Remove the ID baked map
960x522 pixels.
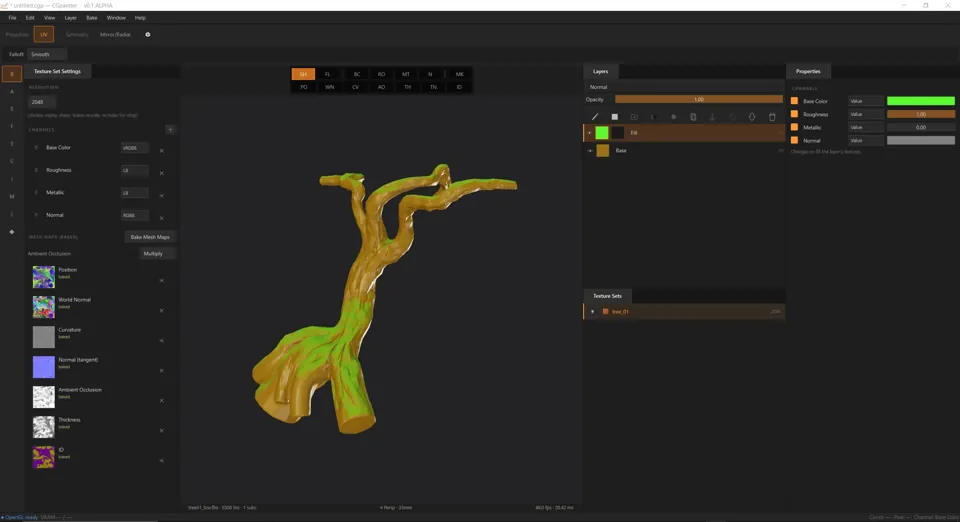click(162, 461)
